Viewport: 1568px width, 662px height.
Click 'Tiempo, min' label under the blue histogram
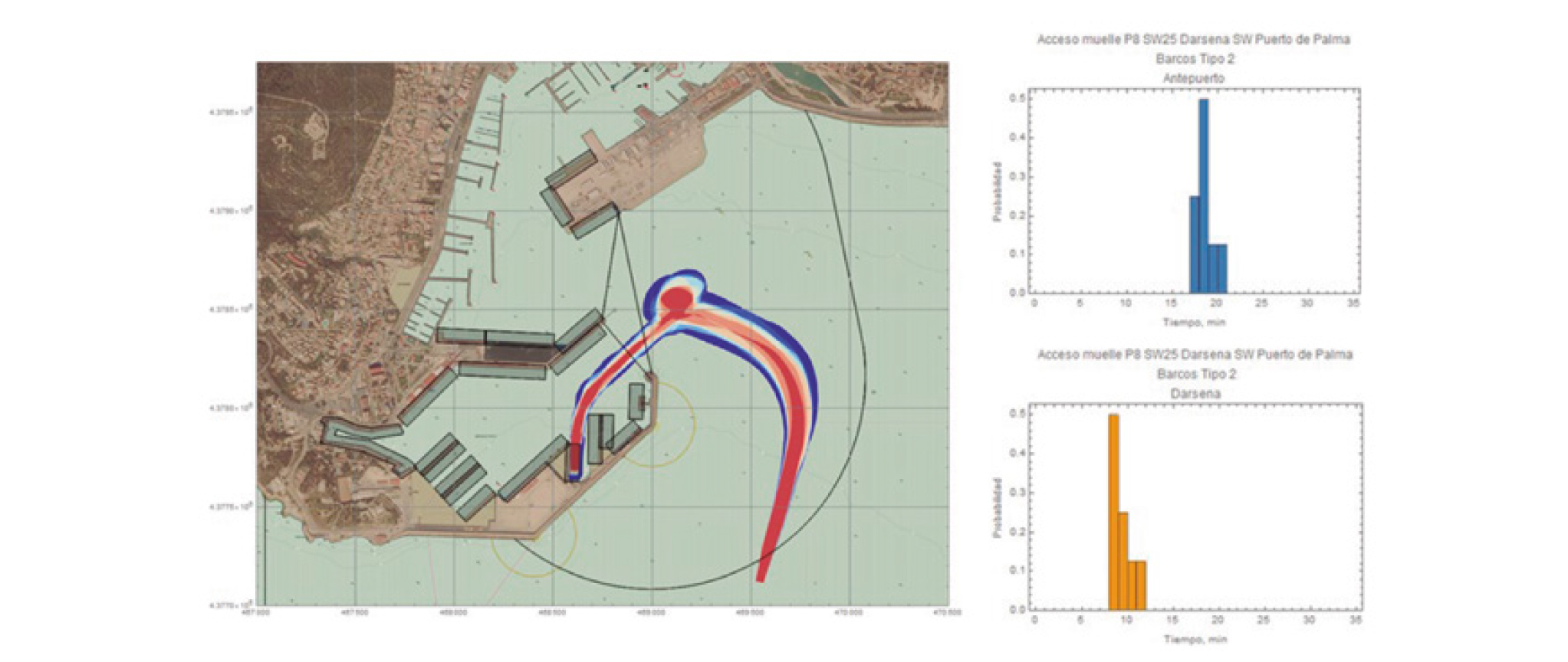[x=1194, y=323]
